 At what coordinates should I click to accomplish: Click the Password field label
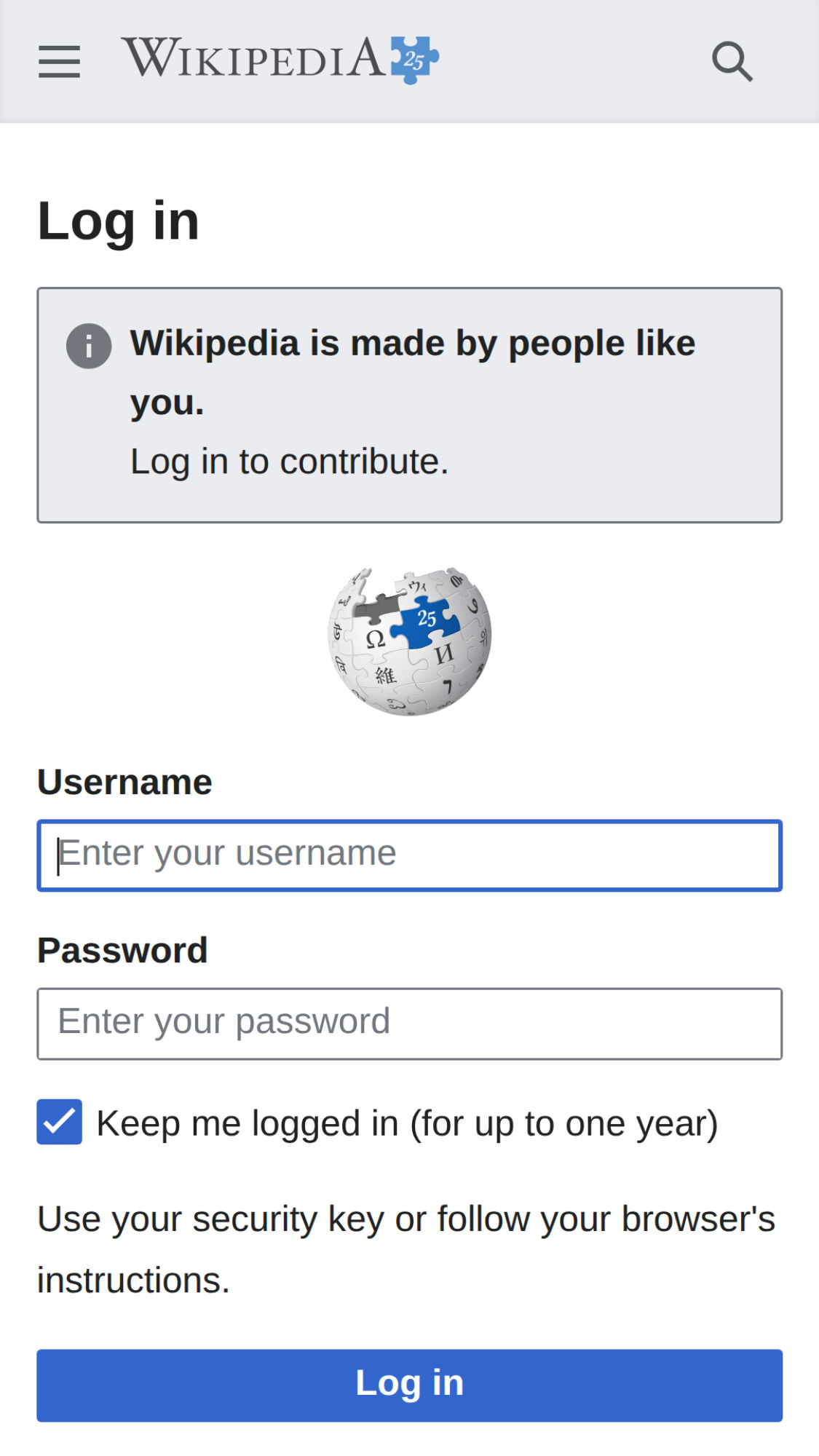122,951
